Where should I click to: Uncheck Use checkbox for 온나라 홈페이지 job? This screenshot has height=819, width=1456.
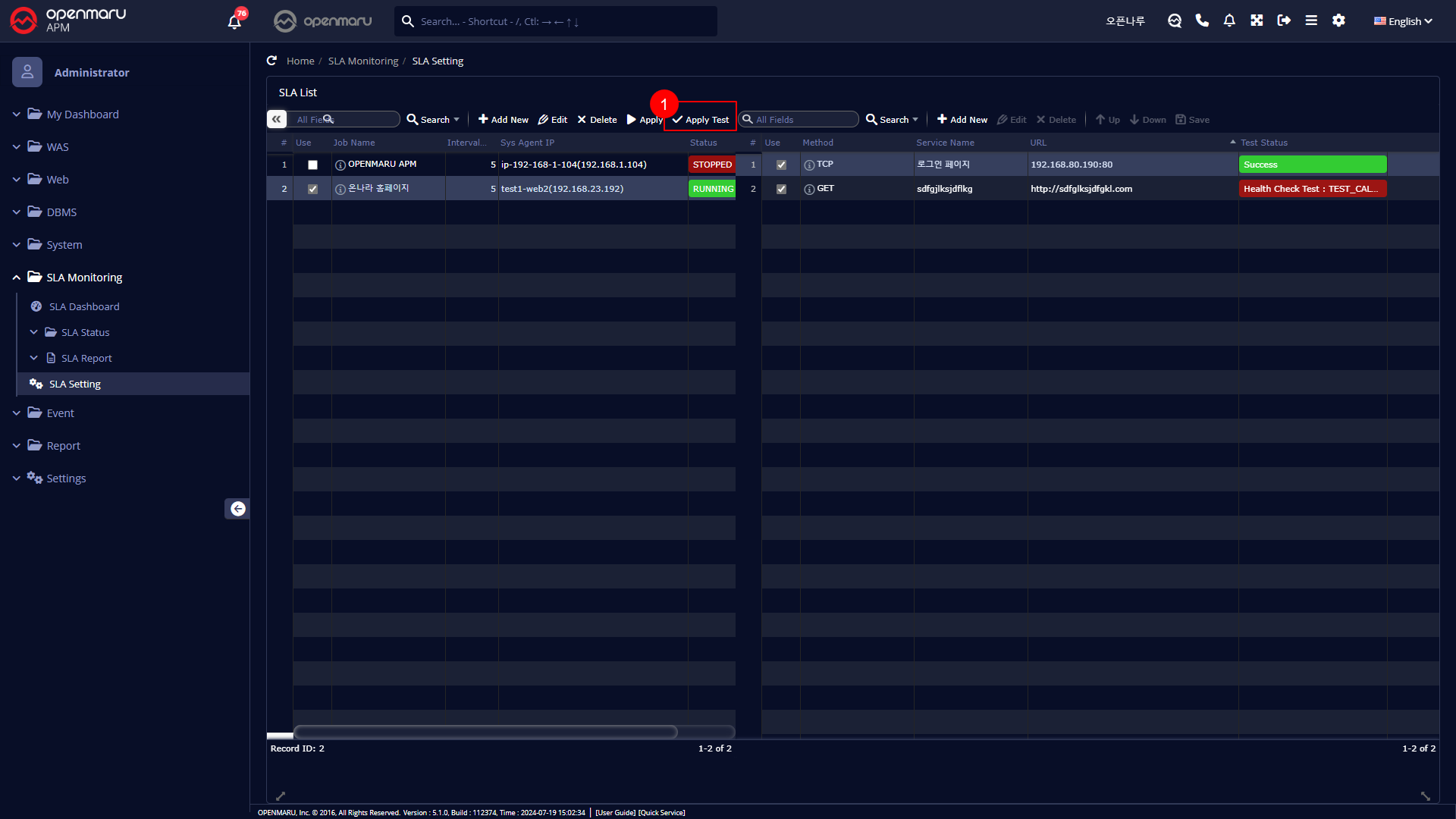click(x=312, y=189)
